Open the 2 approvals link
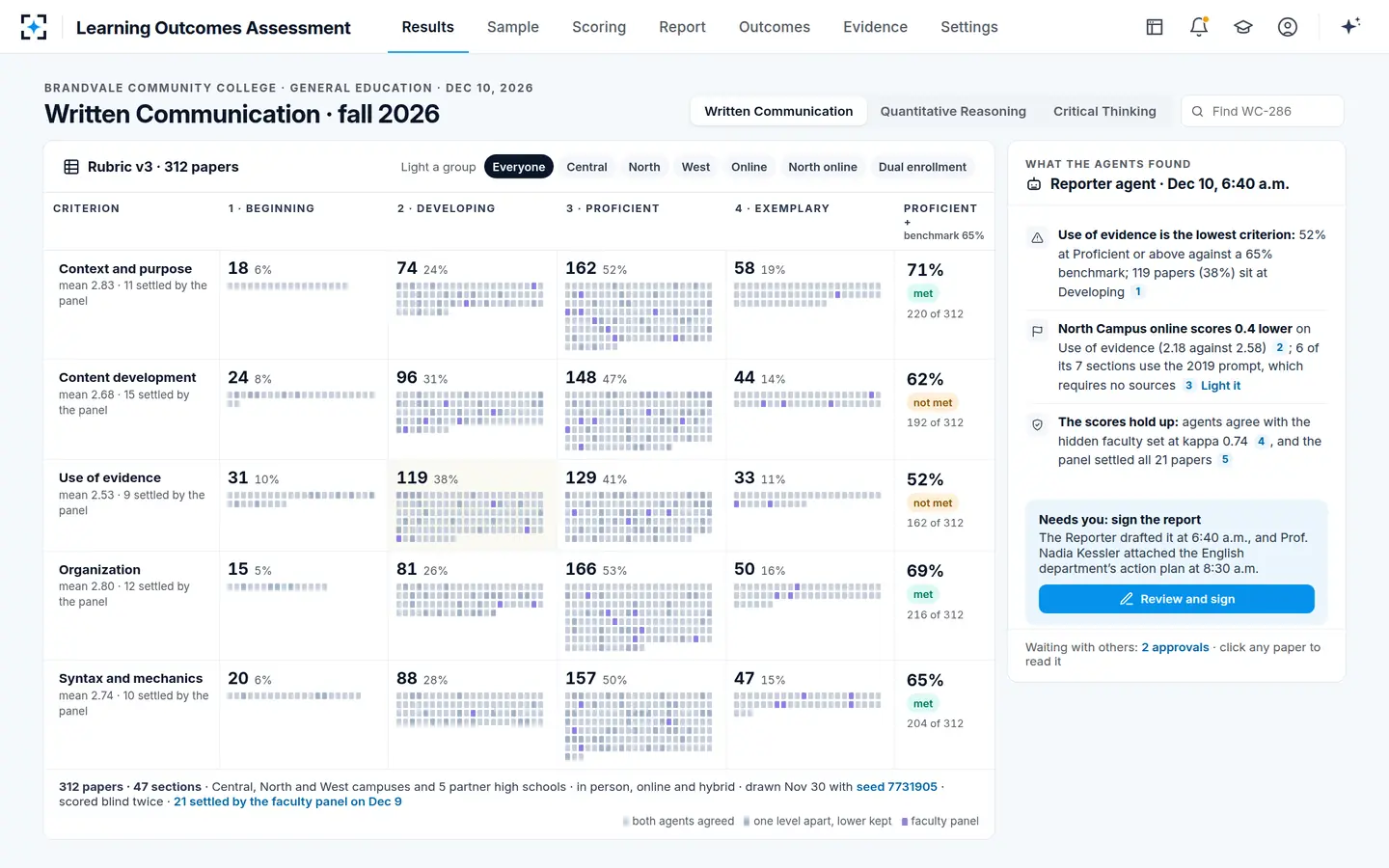The height and width of the screenshot is (868, 1389). pos(1175,647)
